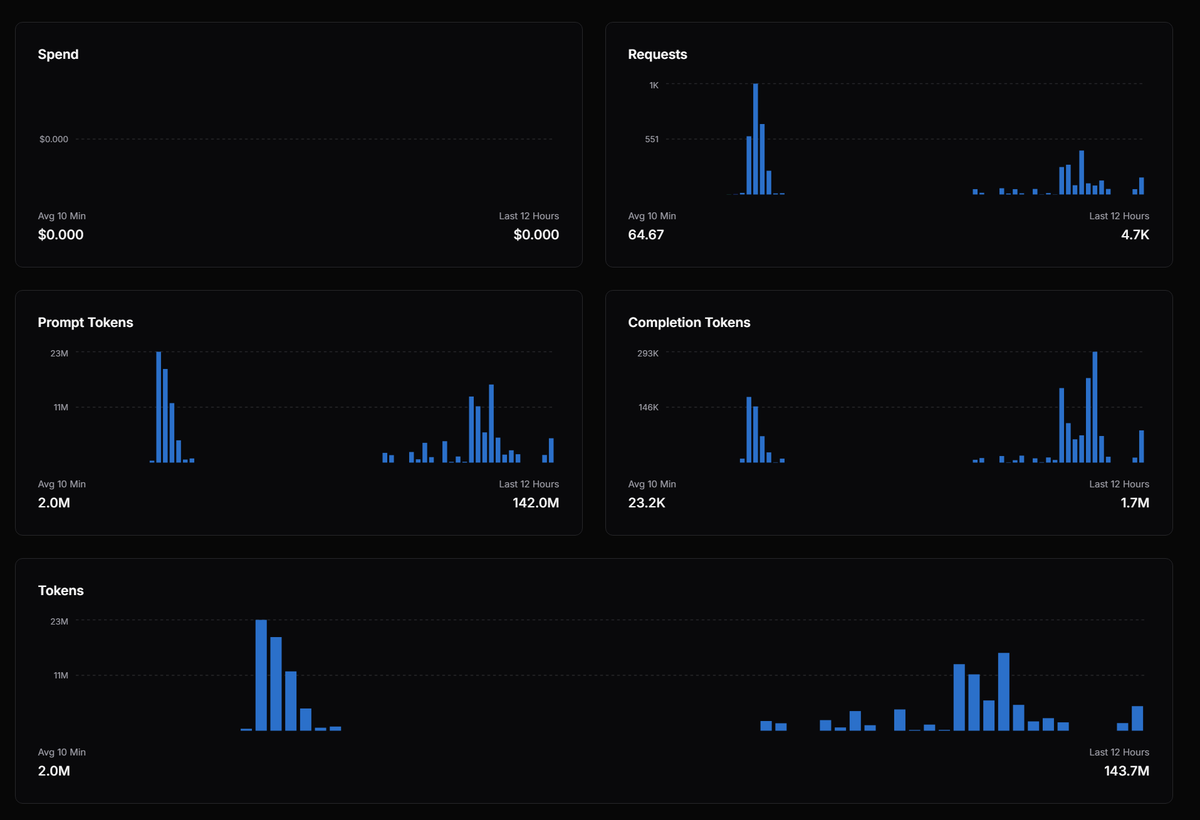Click the 11M axis label in Tokens chart

point(60,675)
